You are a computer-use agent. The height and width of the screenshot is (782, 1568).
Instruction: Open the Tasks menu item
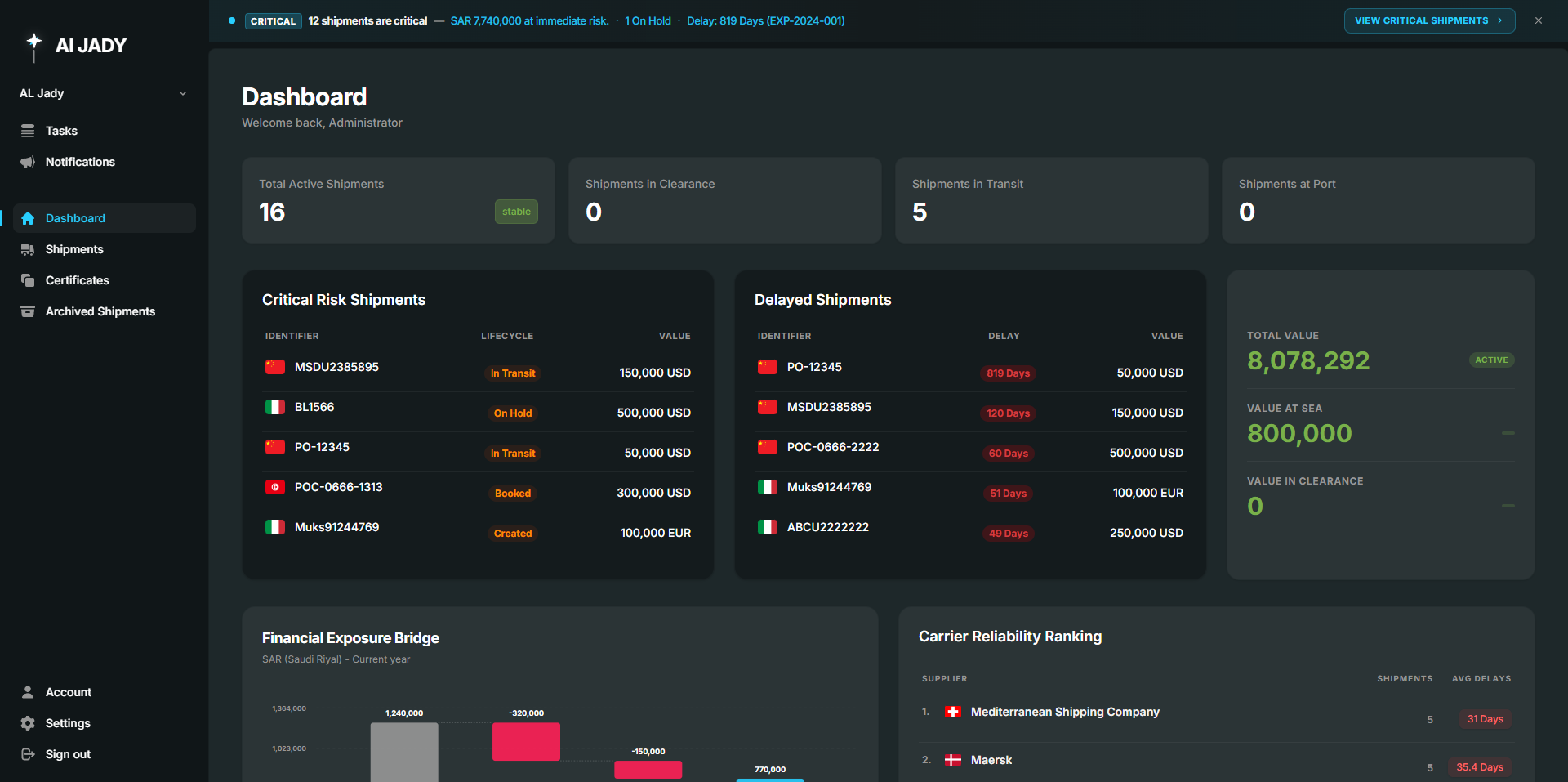click(x=104, y=131)
